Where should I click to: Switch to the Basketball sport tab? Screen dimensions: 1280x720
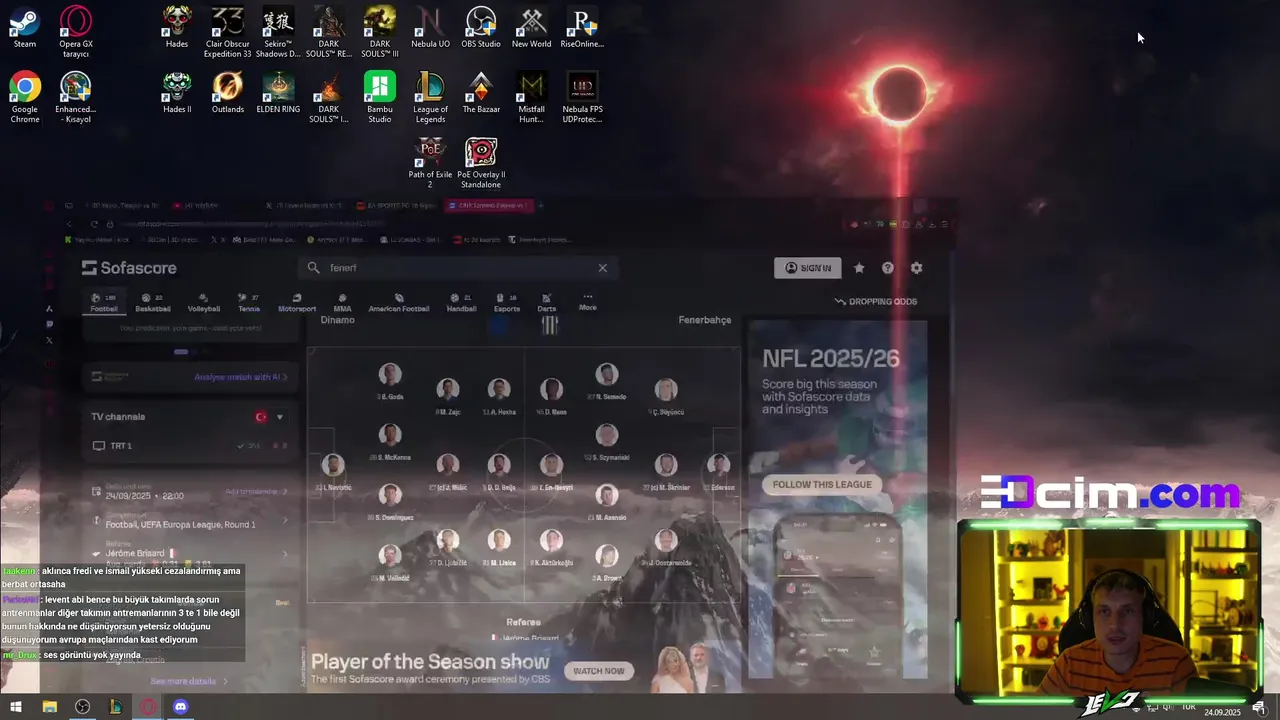pos(153,303)
